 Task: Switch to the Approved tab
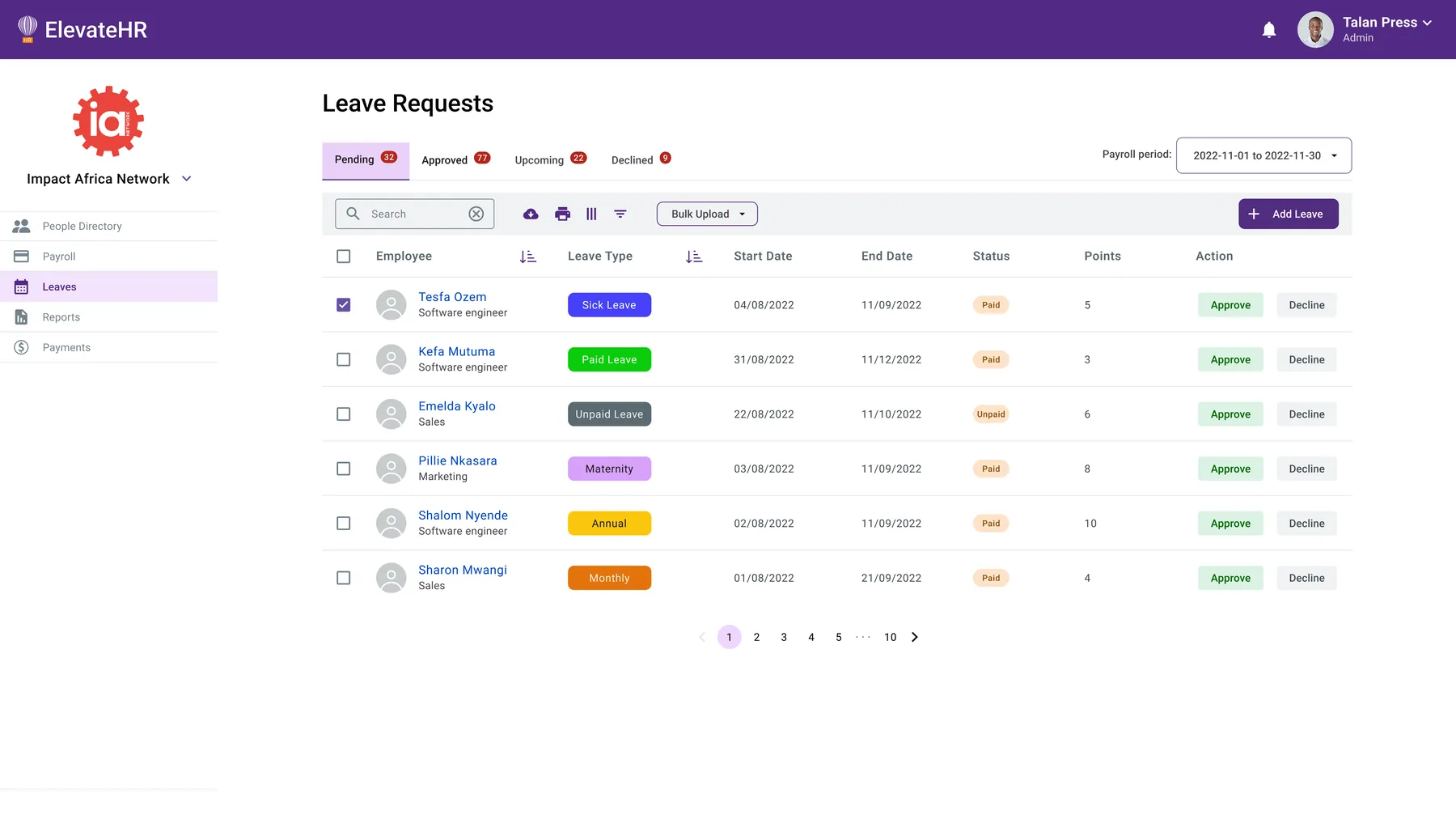point(455,160)
